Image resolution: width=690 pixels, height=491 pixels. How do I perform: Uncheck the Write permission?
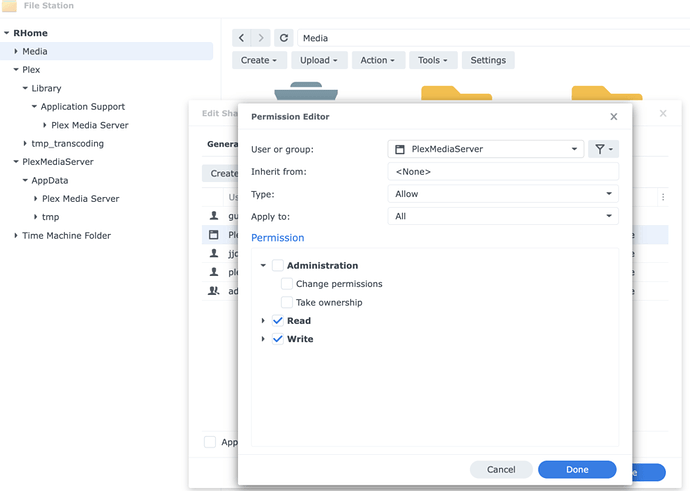coord(278,339)
